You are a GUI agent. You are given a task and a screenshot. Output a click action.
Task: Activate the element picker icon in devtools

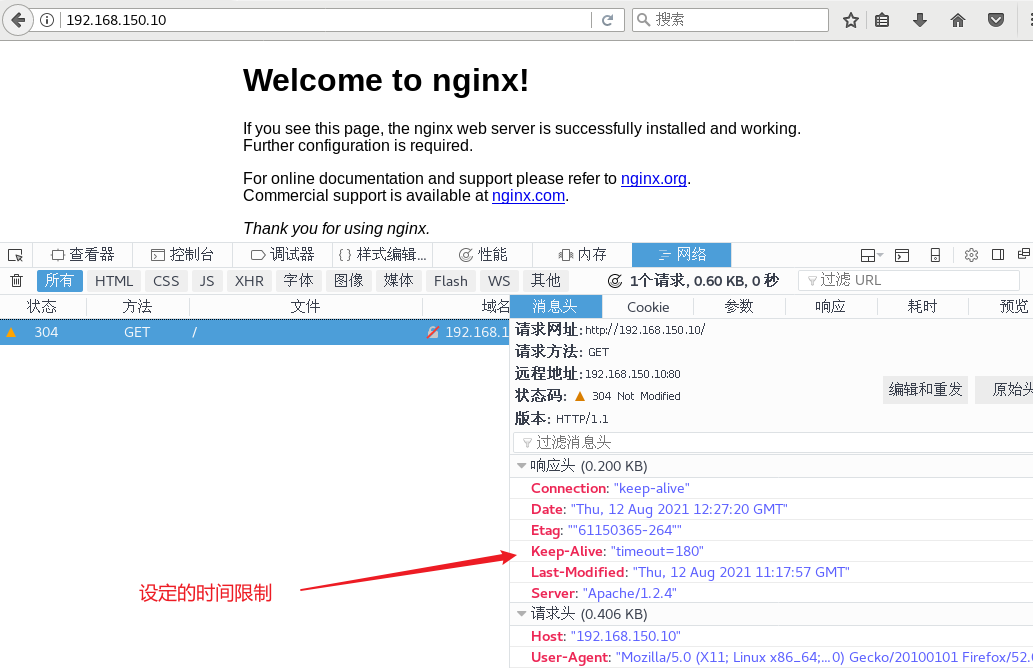pyautogui.click(x=15, y=255)
